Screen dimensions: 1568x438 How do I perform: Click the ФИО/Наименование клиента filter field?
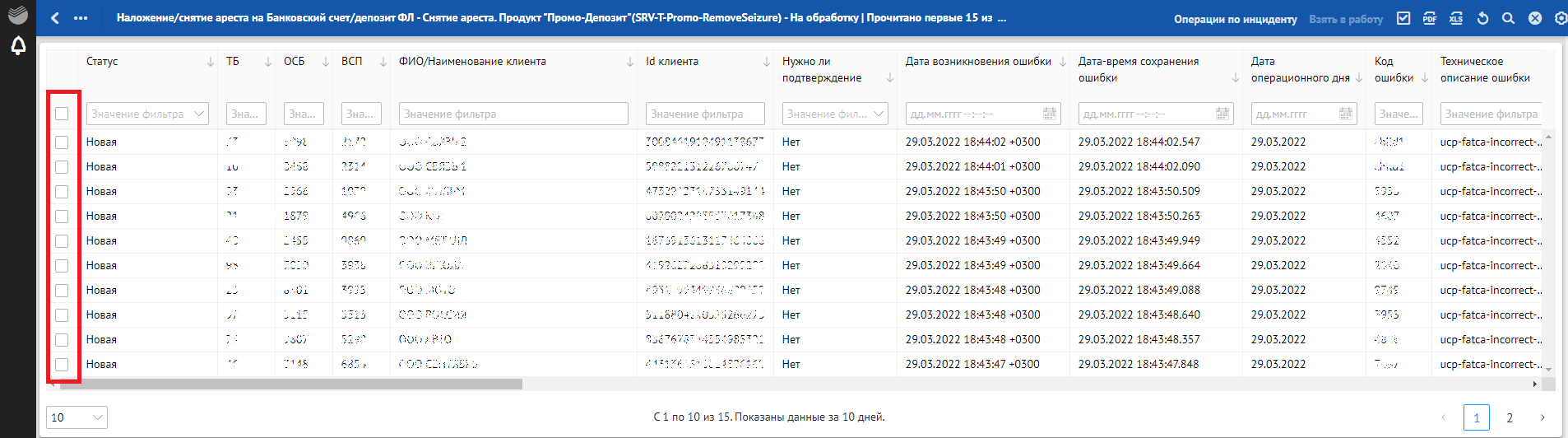pos(513,114)
